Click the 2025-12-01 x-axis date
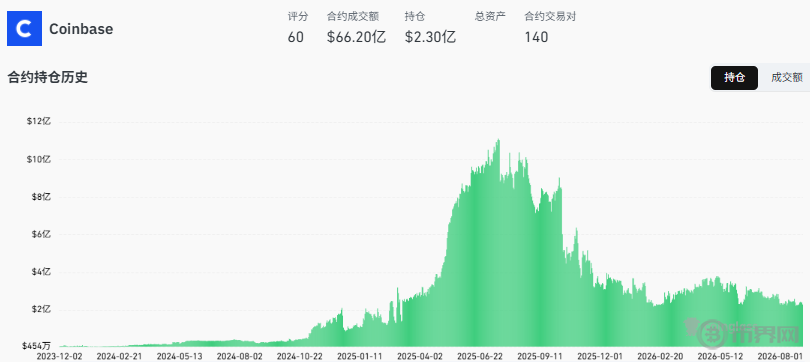The image size is (810, 362). 600,356
